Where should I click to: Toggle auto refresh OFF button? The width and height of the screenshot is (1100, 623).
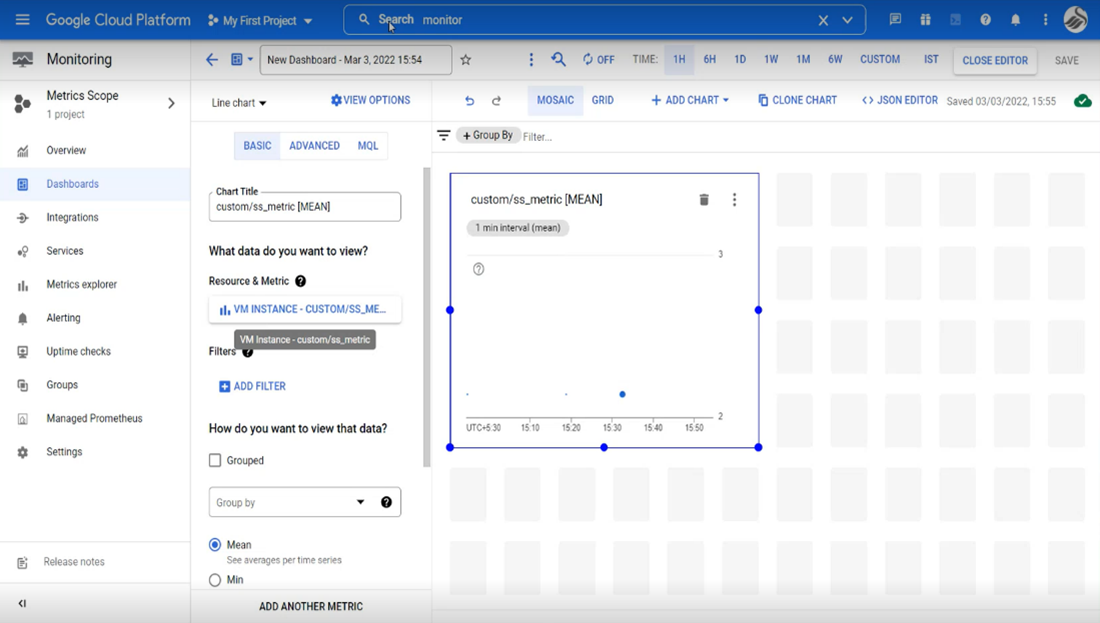[x=598, y=60]
